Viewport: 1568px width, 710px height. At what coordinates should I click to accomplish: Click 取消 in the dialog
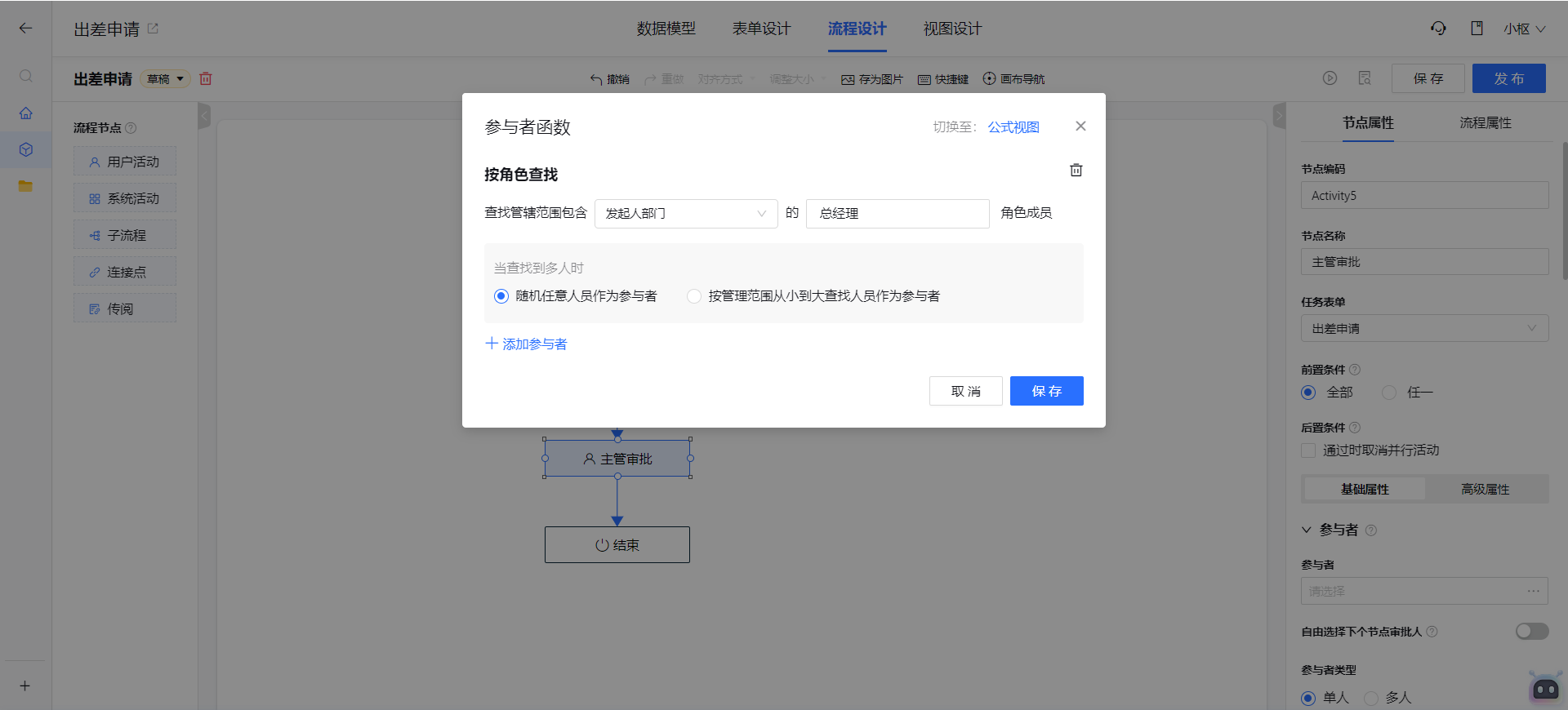[966, 391]
